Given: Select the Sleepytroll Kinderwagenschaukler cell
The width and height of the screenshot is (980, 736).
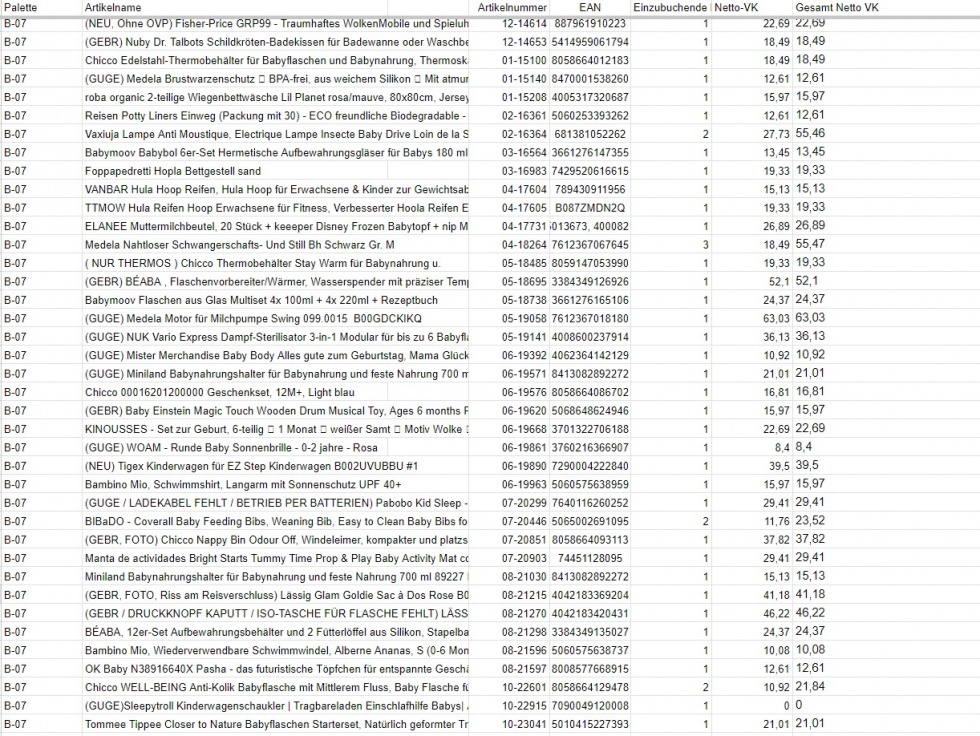Looking at the screenshot, I should tap(275, 705).
